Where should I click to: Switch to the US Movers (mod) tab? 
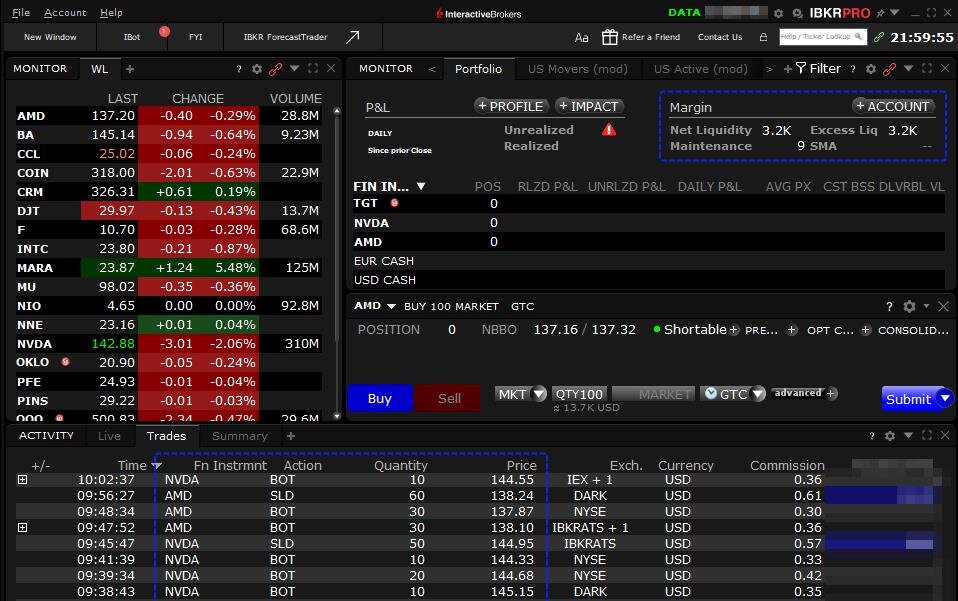coord(577,69)
